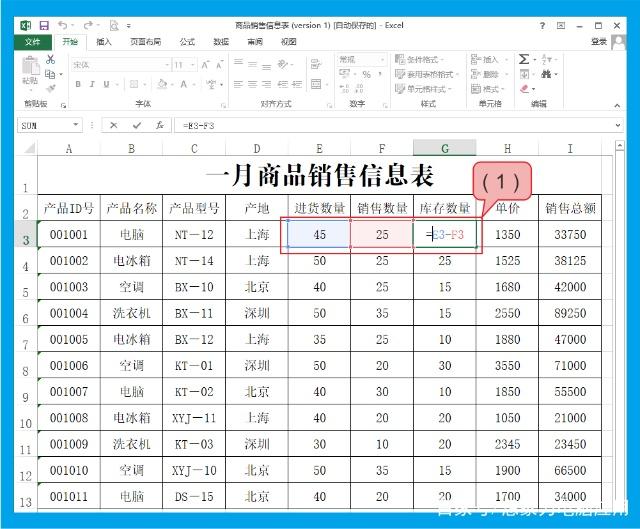Click the Cancel X button in formula bar
This screenshot has height=529, width=640.
pos(114,125)
